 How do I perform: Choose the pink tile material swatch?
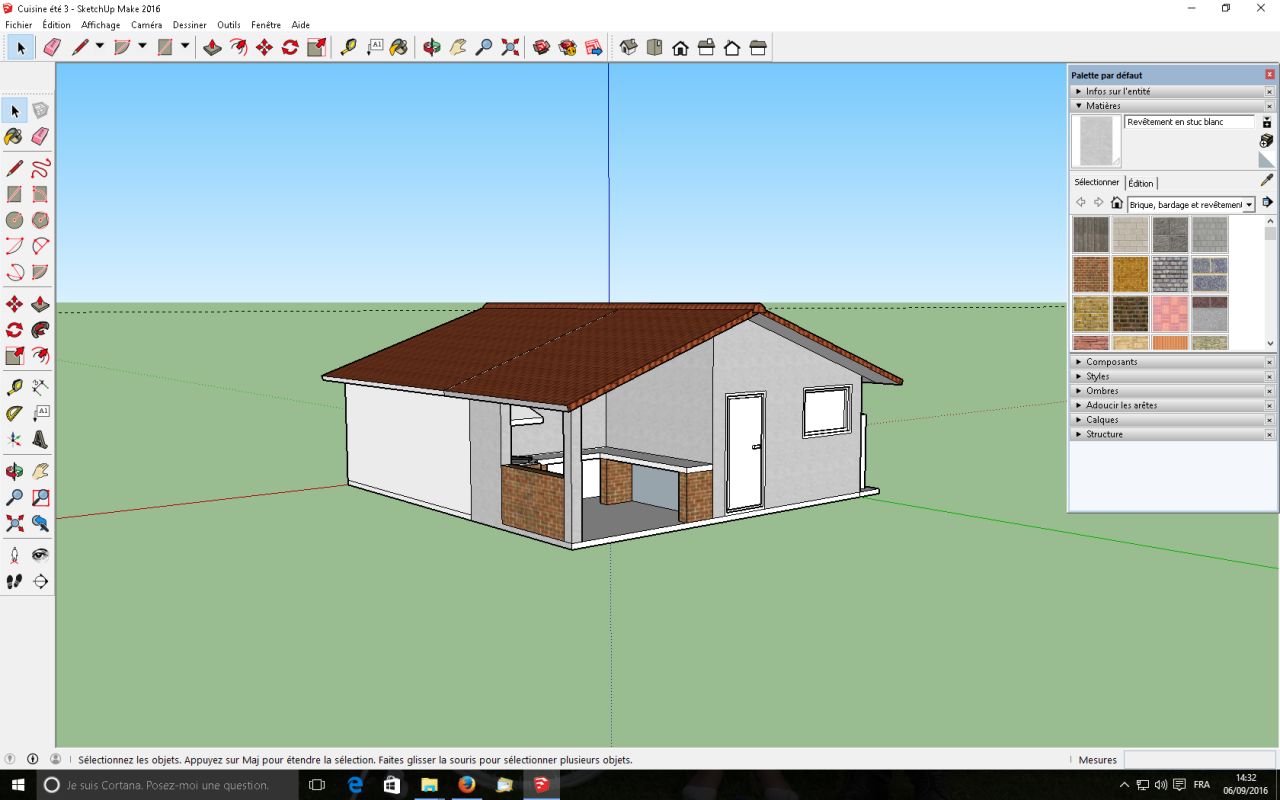tap(1170, 314)
